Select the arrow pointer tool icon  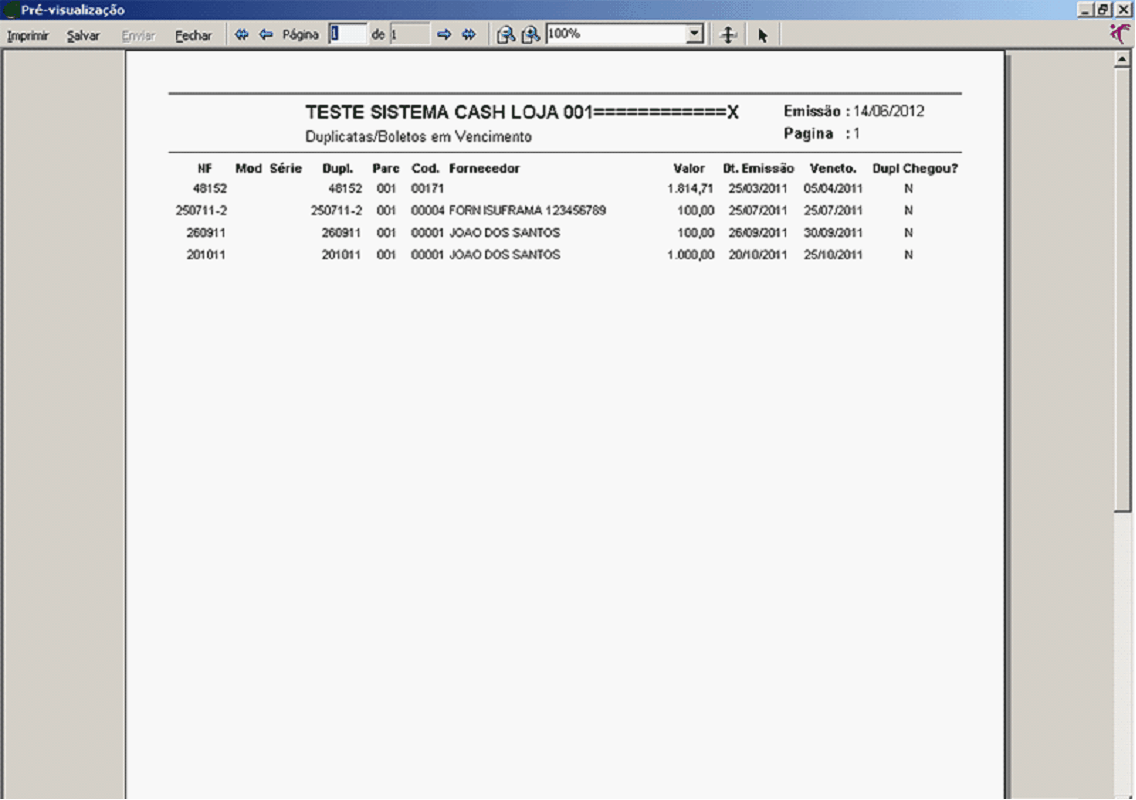pyautogui.click(x=762, y=35)
